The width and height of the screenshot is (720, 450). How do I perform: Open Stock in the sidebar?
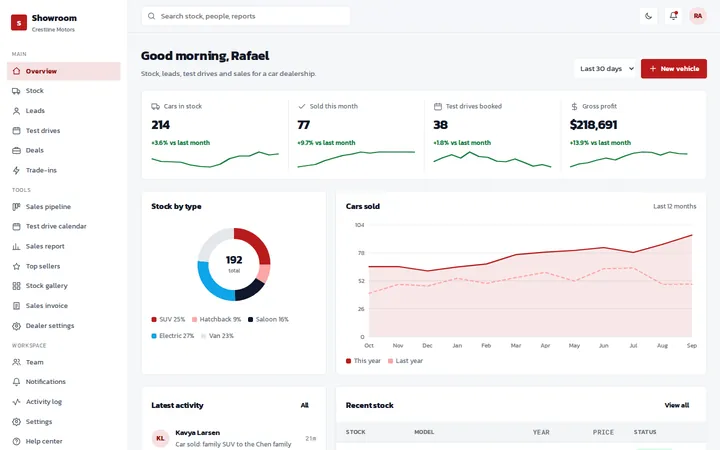64,91
